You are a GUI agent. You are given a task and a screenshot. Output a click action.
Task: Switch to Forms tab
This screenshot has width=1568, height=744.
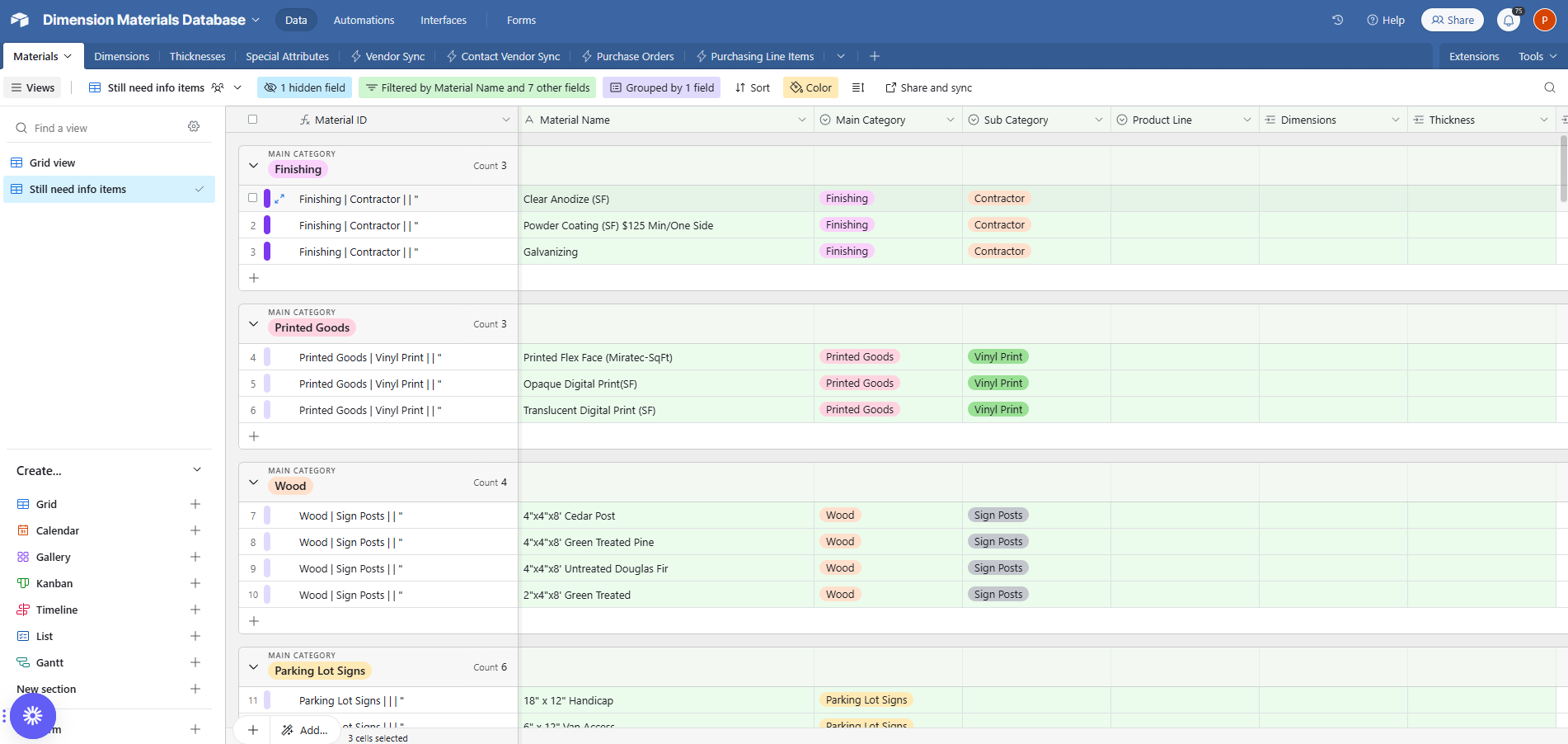(x=521, y=20)
